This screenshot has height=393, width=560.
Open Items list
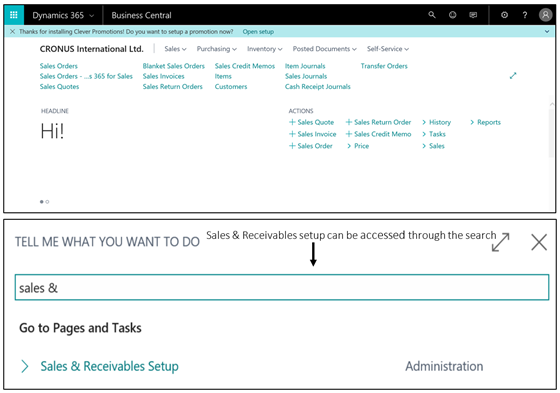223,76
